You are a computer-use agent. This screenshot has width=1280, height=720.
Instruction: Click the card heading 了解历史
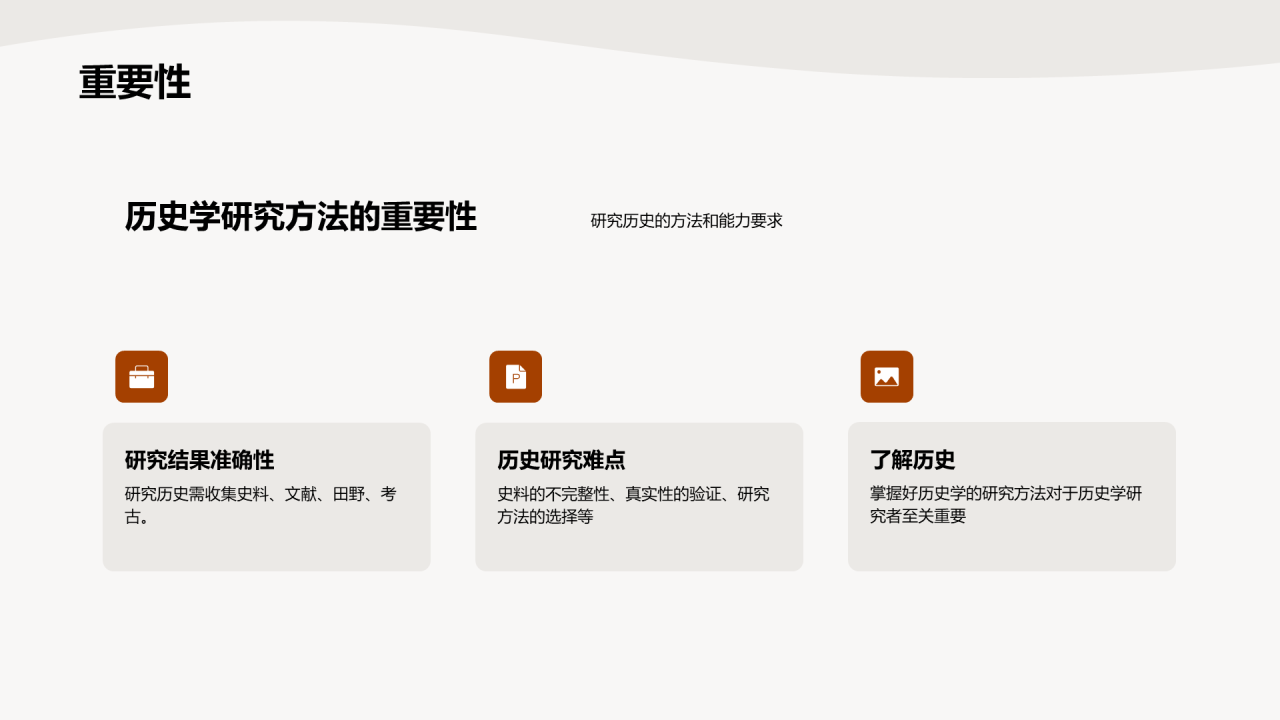(x=912, y=460)
